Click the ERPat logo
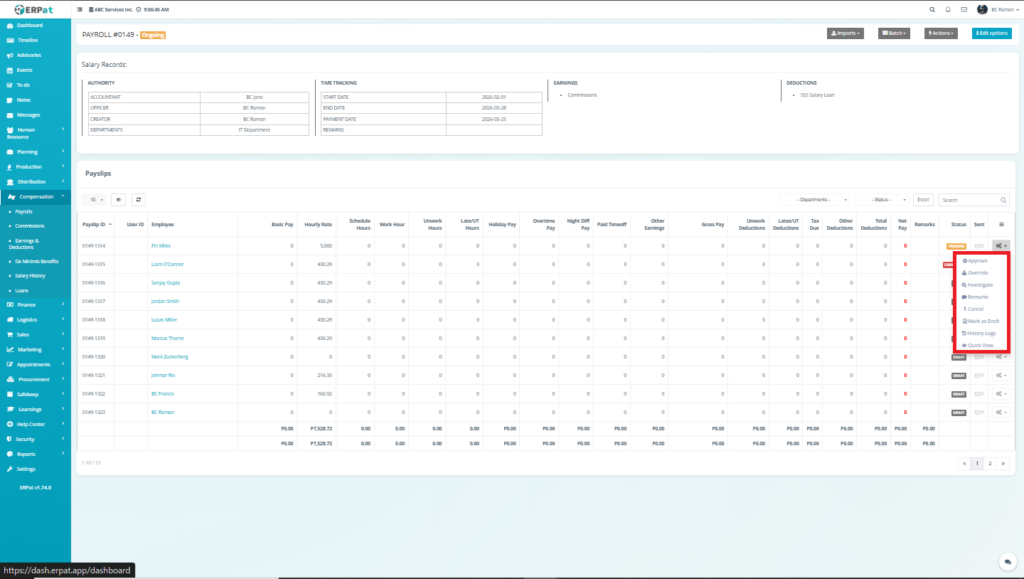 (33, 9)
